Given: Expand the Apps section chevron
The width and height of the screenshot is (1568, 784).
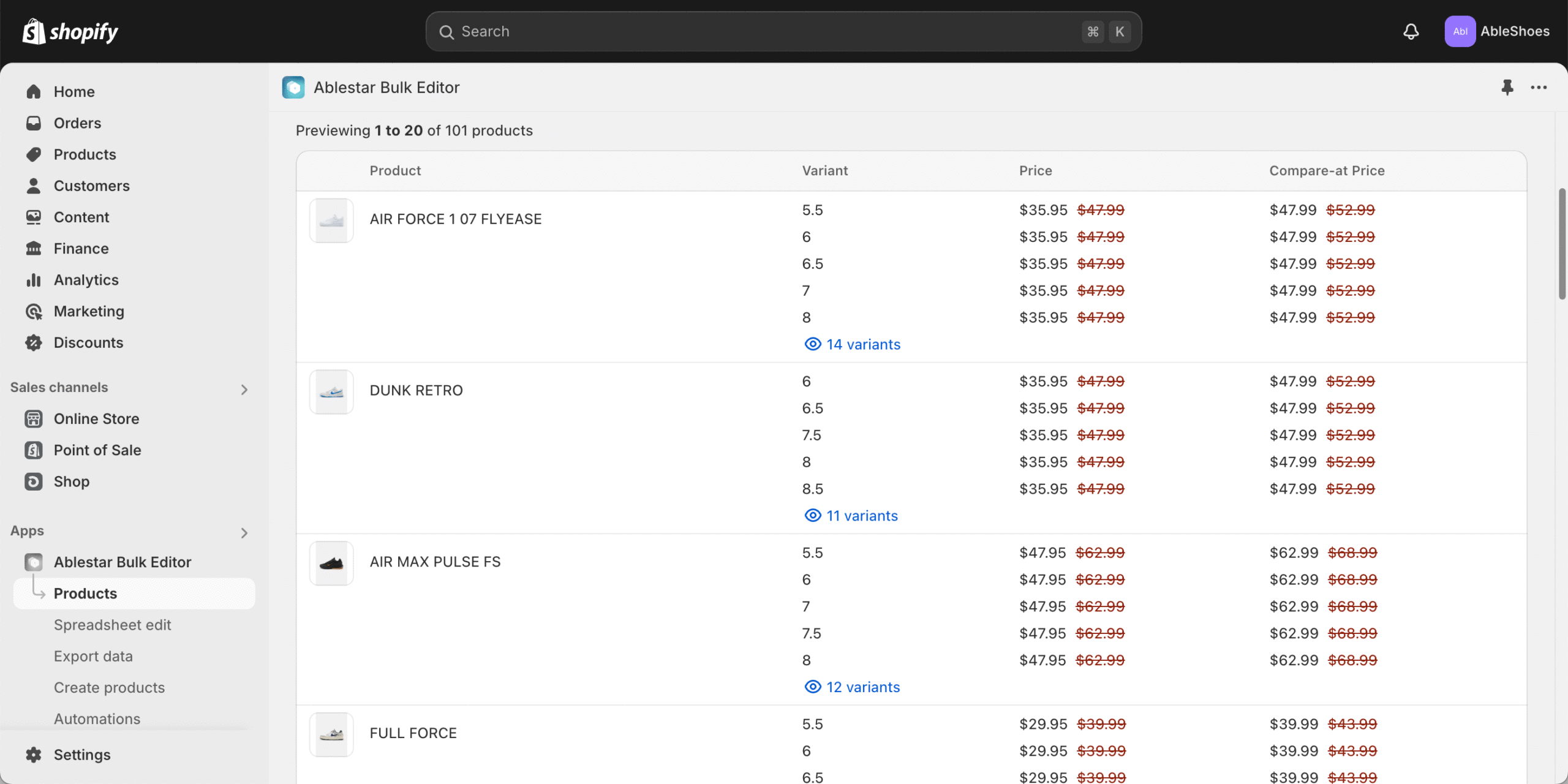Looking at the screenshot, I should 244,533.
